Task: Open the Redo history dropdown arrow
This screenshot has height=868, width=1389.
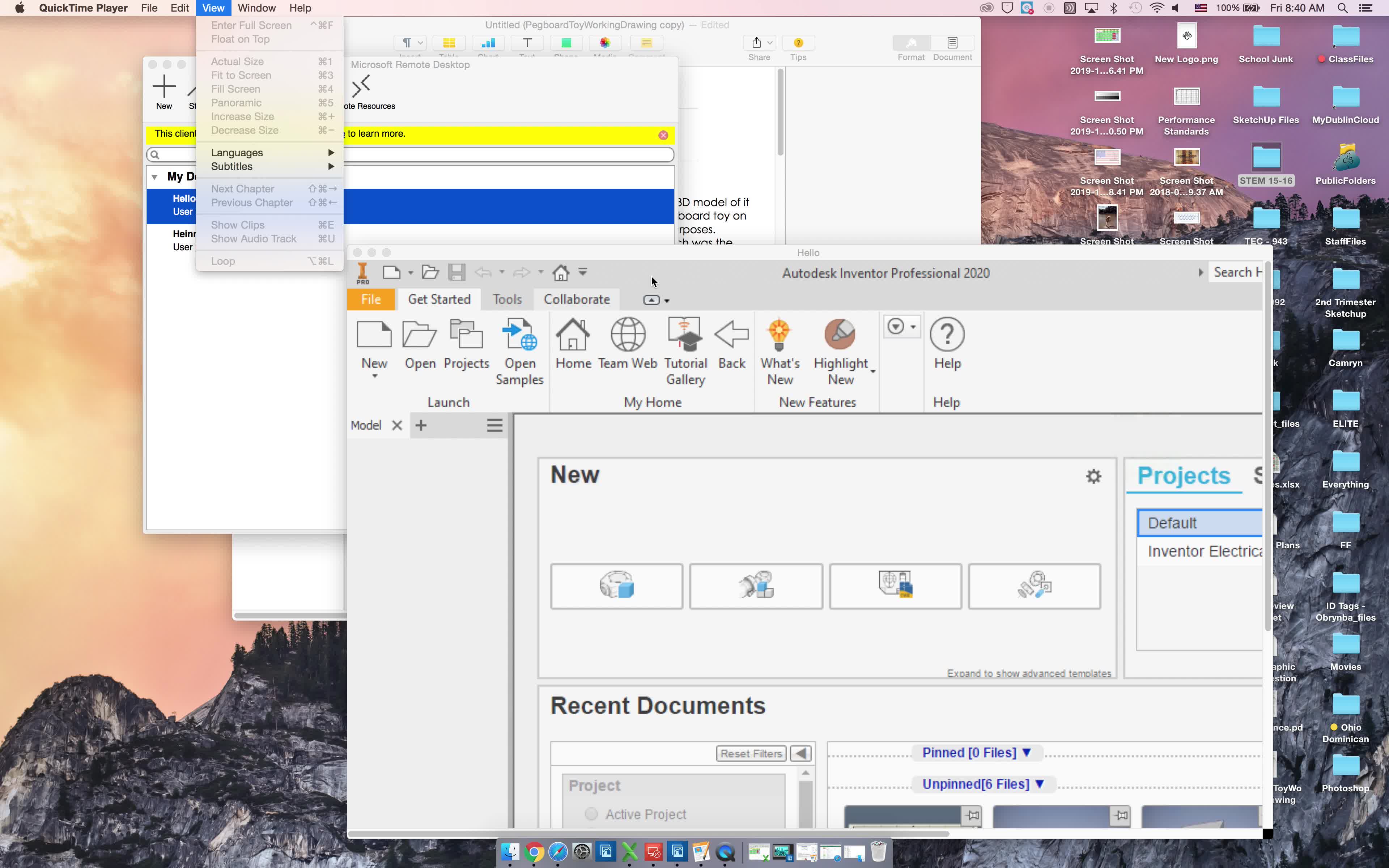Action: [x=541, y=272]
